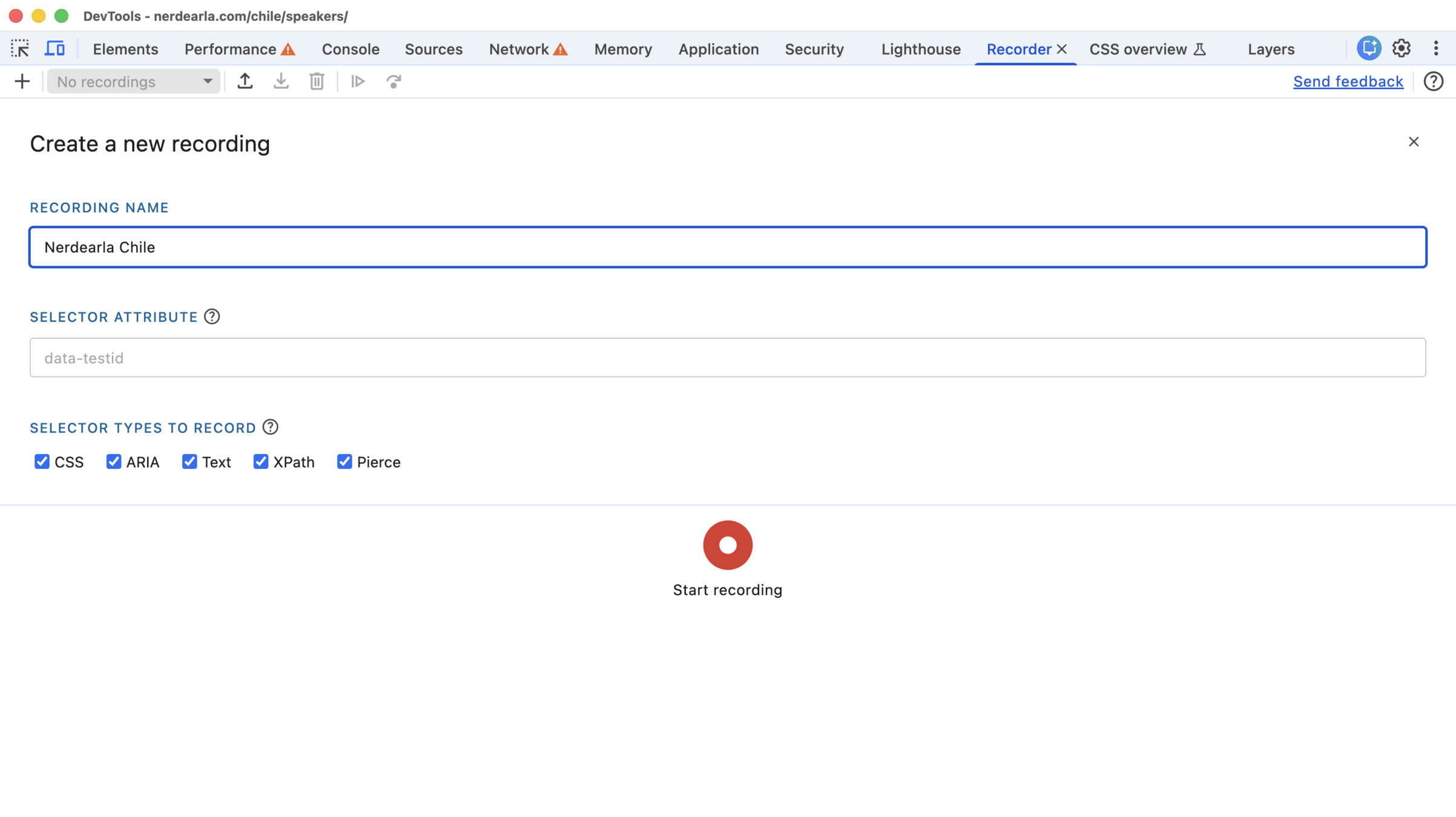
Task: Open the Network tab
Action: pos(519,49)
